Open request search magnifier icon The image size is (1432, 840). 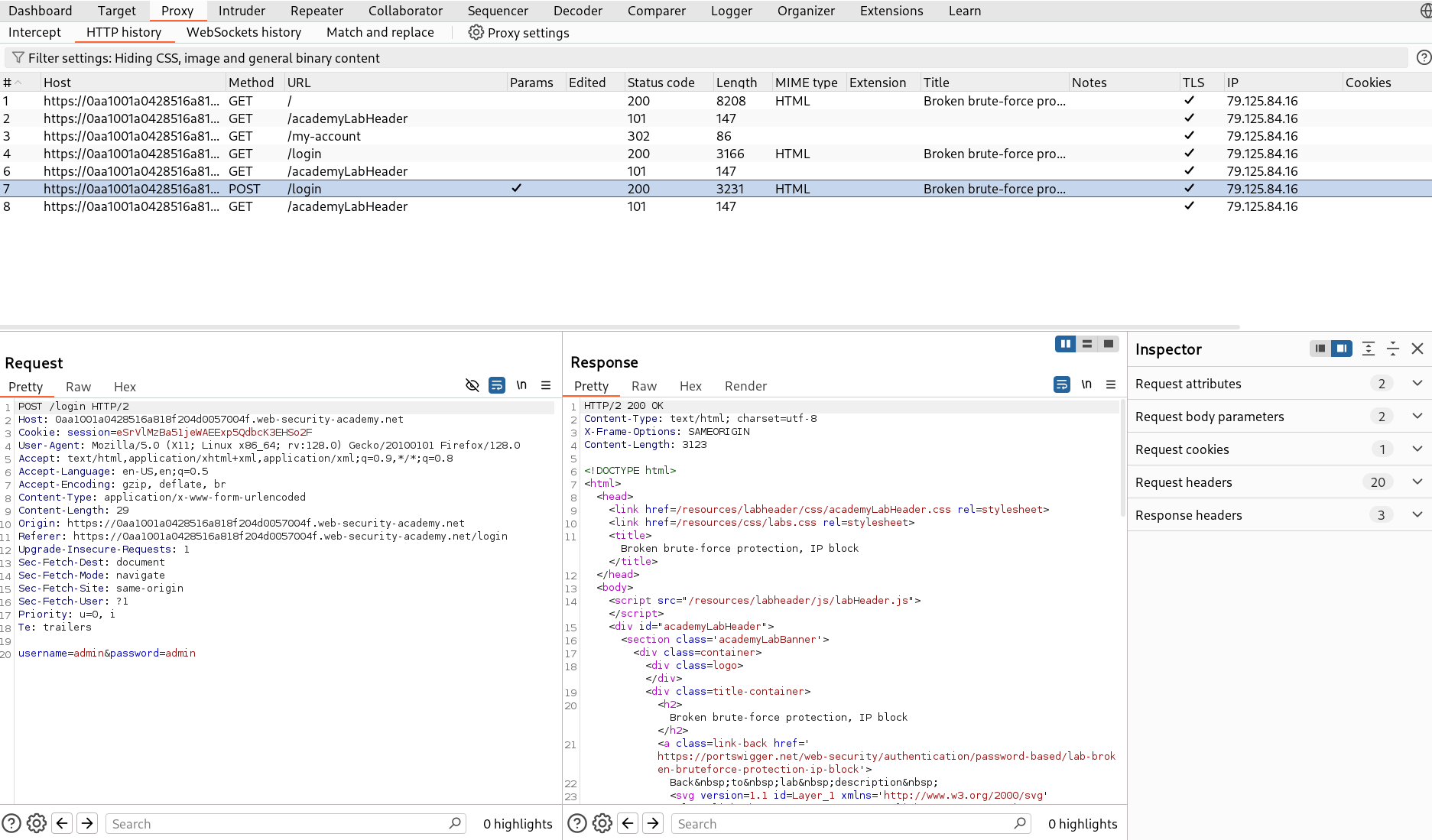point(455,823)
